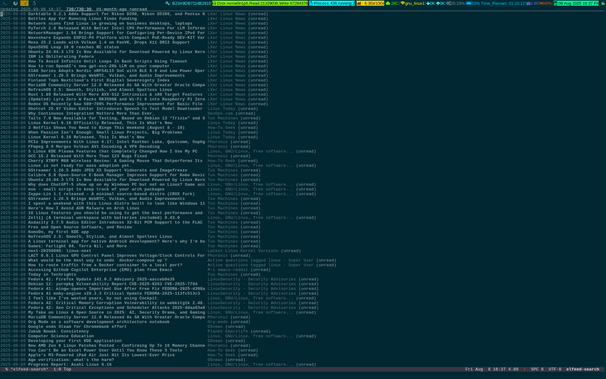Image resolution: width=606 pixels, height=379 pixels.
Task: Open 'Cherry XTRFY M68 Wireless Review' entry
Action: 115,161
